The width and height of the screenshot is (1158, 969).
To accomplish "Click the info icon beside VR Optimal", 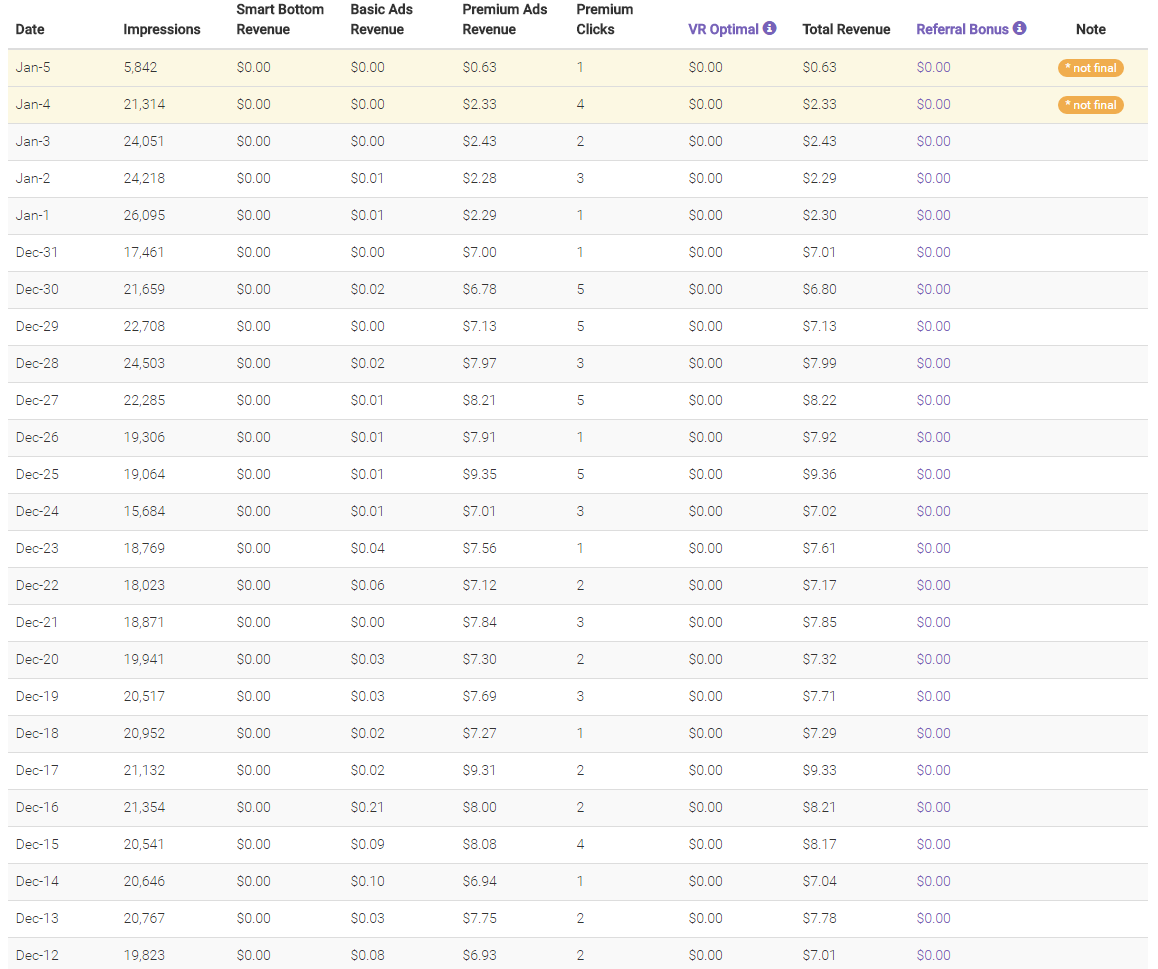I will [770, 28].
